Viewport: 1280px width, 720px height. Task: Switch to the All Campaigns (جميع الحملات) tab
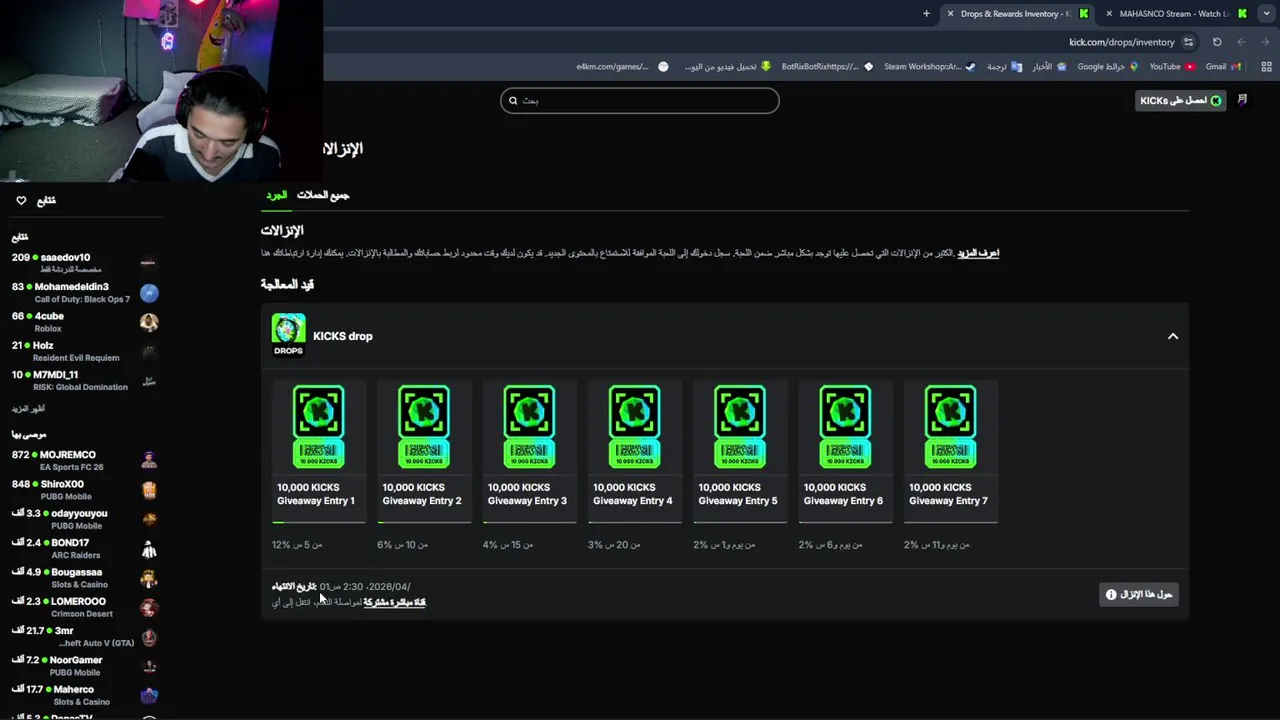pyautogui.click(x=323, y=195)
